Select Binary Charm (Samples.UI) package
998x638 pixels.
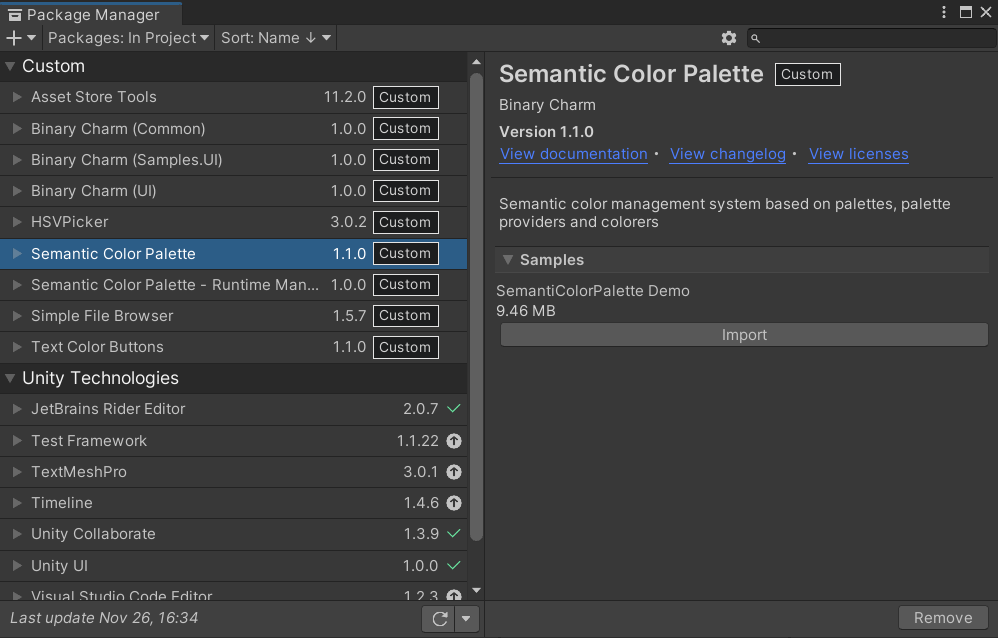(x=234, y=160)
